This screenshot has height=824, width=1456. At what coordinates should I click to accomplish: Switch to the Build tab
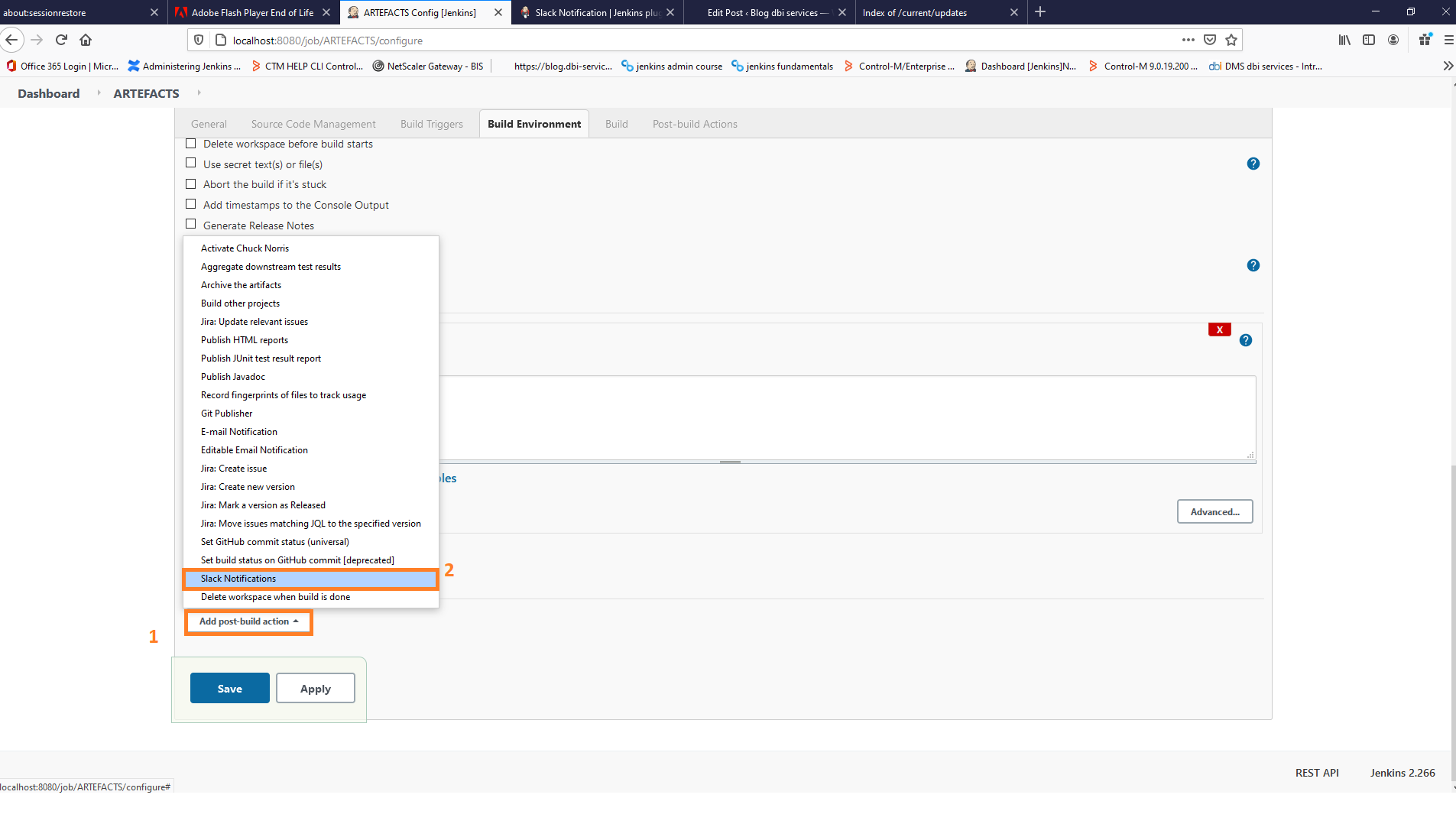[x=617, y=124]
